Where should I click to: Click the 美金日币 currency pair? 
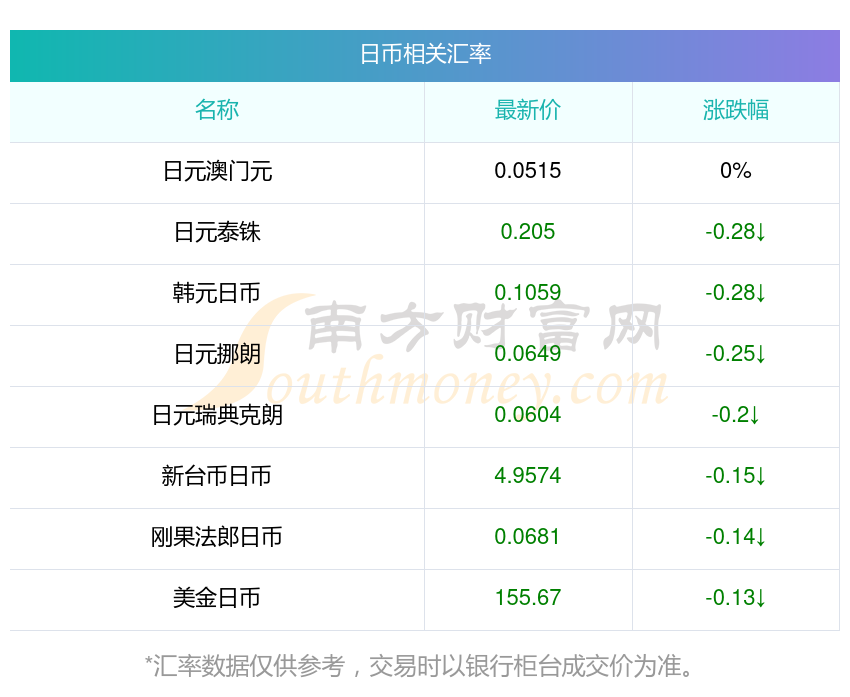click(217, 598)
